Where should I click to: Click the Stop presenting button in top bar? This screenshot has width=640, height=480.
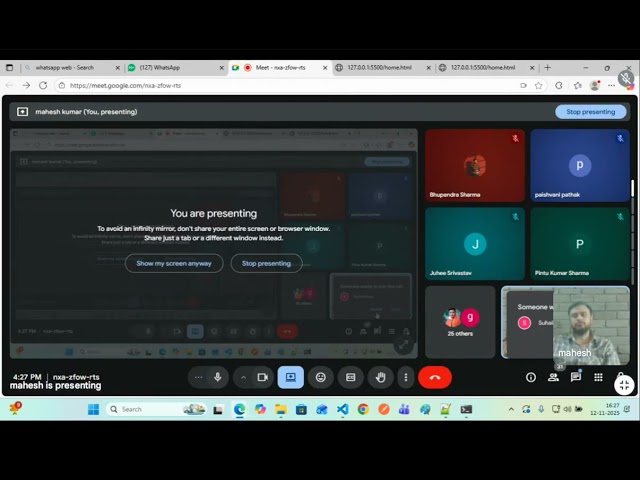(590, 112)
